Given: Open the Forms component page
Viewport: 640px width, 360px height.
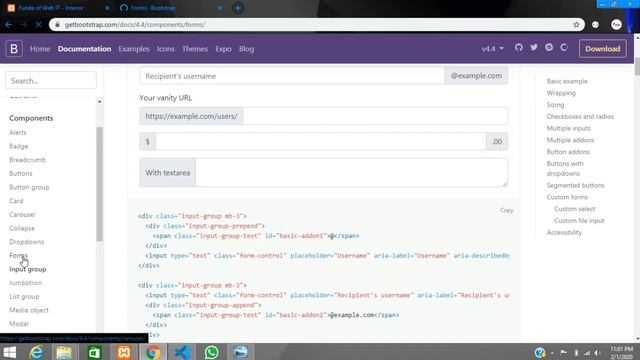Looking at the screenshot, I should pos(18,256).
